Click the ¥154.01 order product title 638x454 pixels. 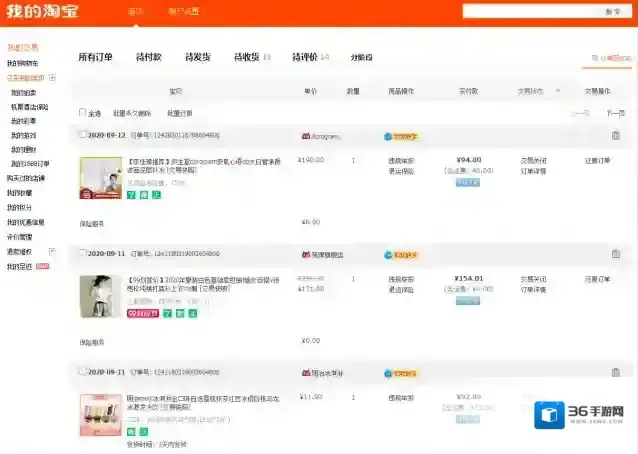(203, 284)
